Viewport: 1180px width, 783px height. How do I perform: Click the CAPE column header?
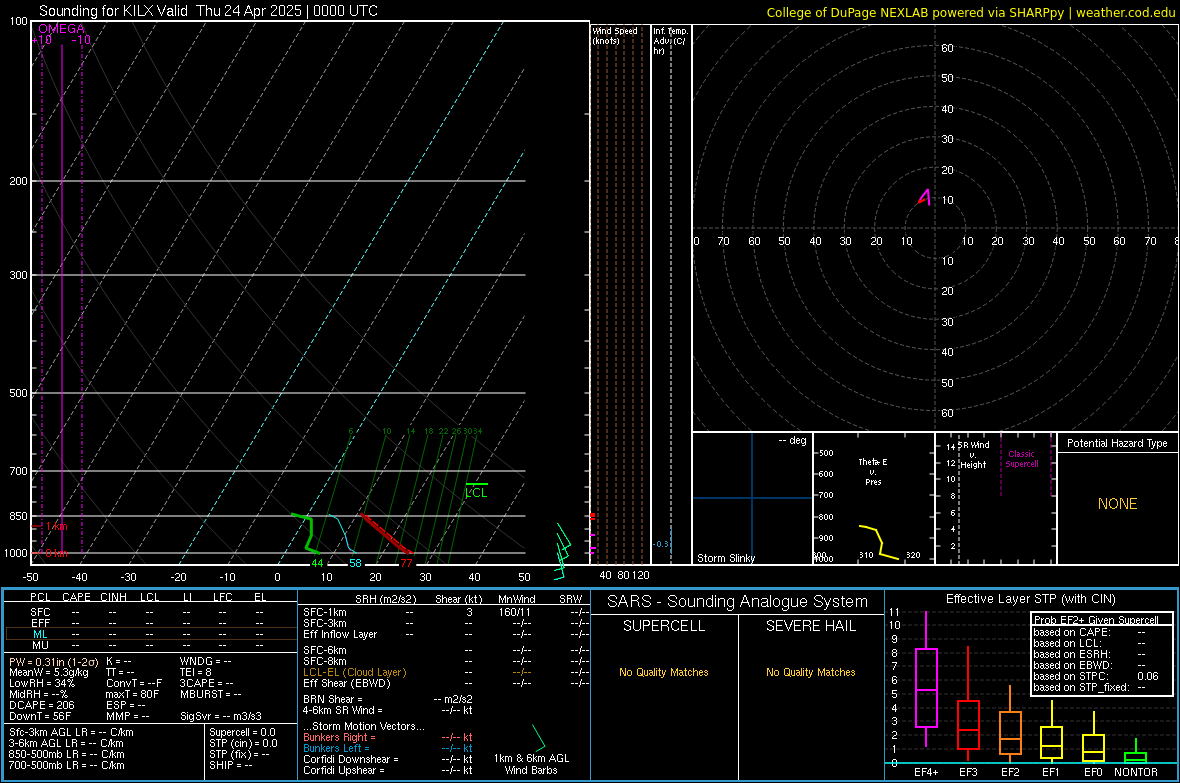click(x=76, y=597)
